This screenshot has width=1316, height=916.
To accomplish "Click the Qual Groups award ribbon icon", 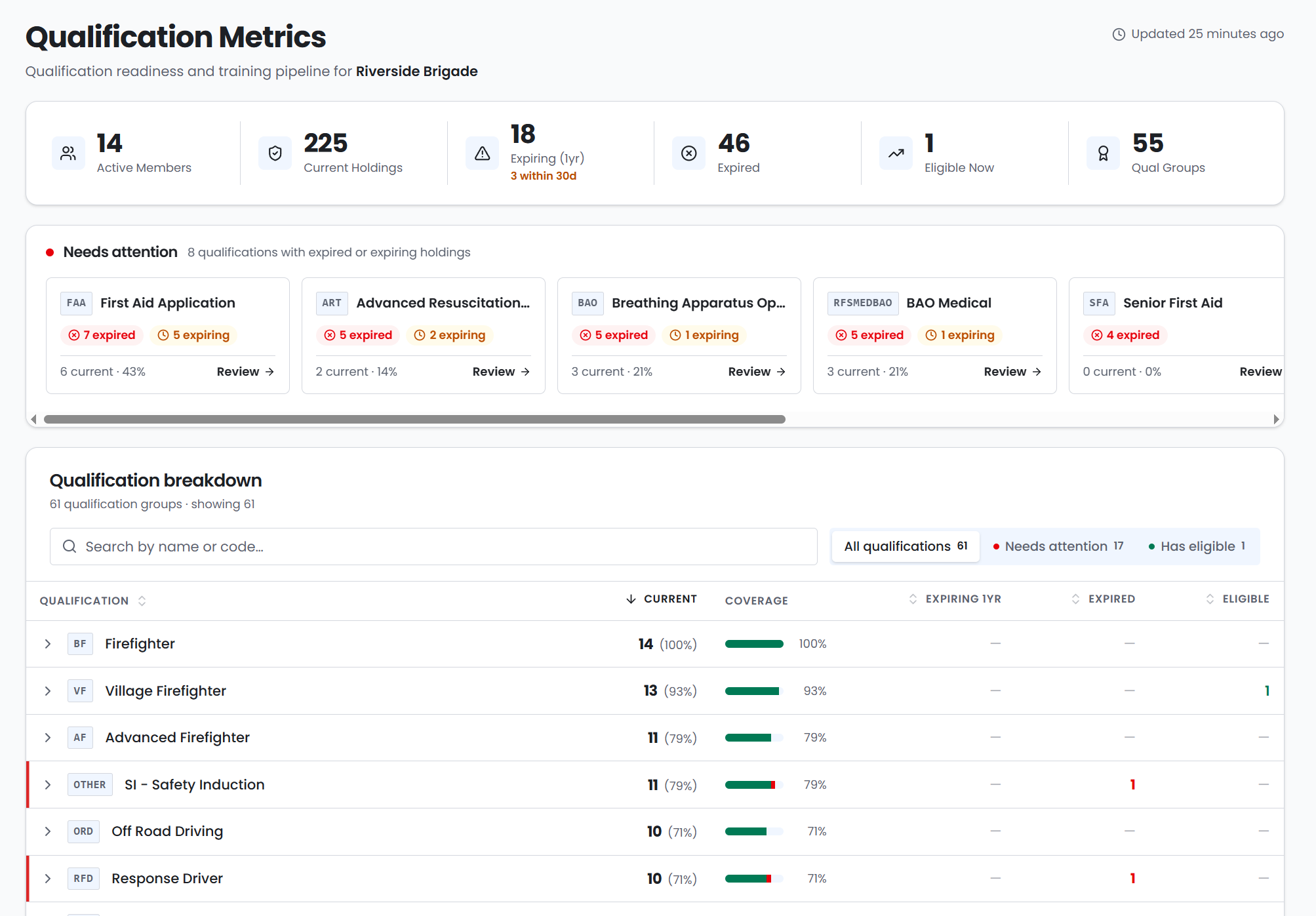I will [1104, 153].
